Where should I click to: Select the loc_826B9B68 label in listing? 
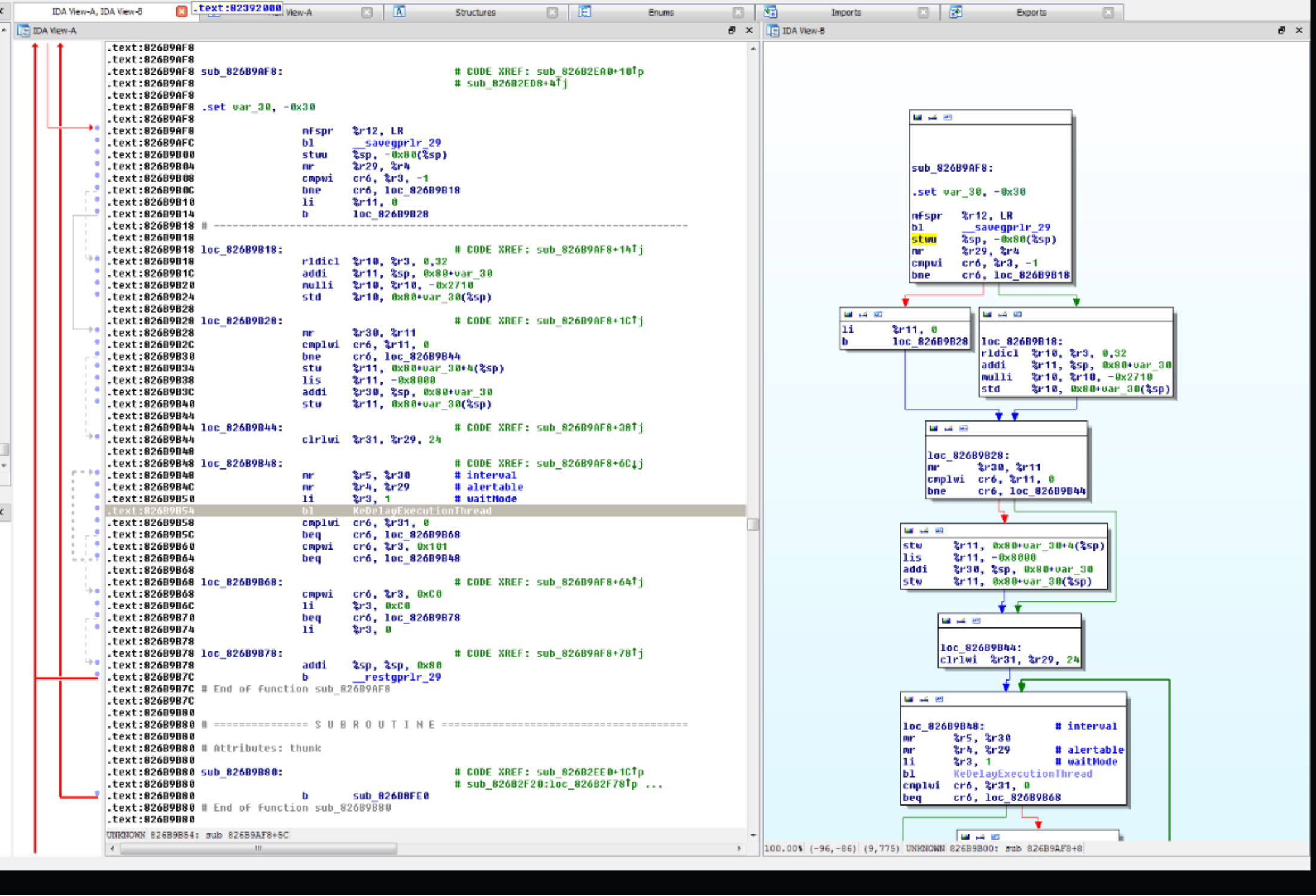(x=242, y=582)
